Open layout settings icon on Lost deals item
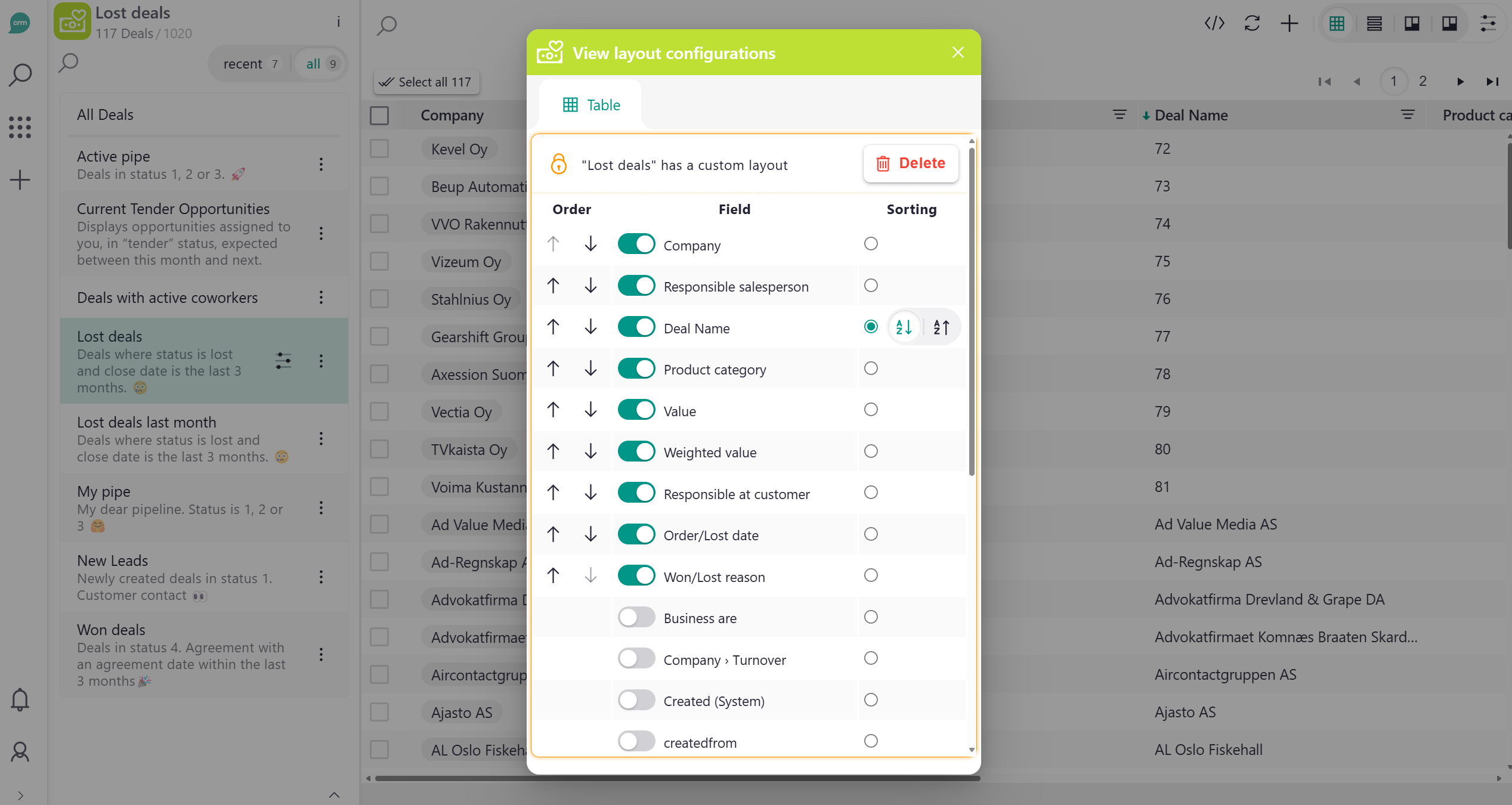The width and height of the screenshot is (1512, 805). 283,361
